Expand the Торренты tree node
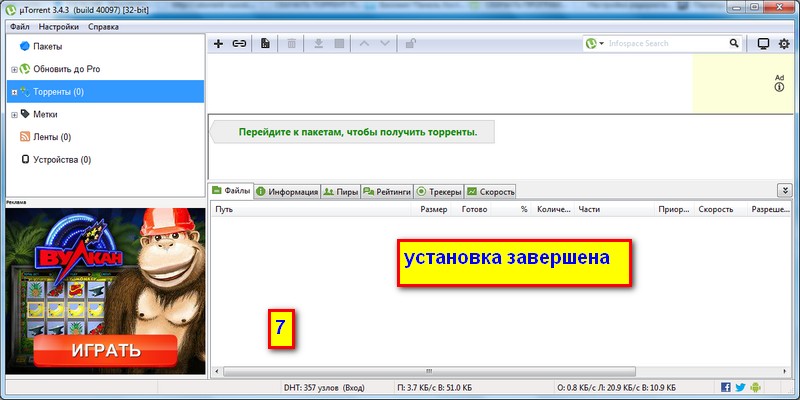This screenshot has height=400, width=800. coord(14,92)
